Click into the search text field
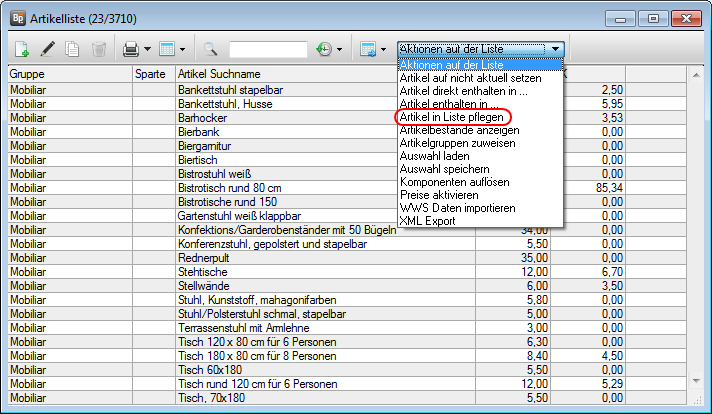 [268, 48]
